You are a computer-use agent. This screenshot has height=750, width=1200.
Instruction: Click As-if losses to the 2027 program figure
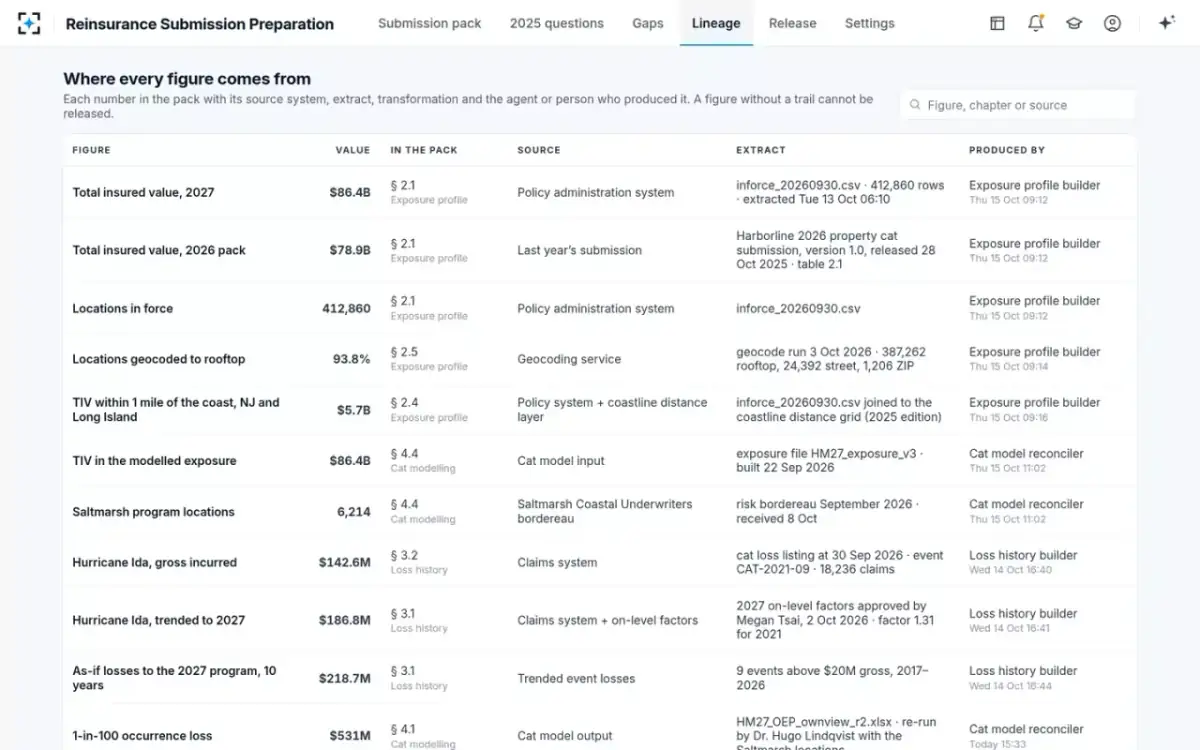(174, 678)
